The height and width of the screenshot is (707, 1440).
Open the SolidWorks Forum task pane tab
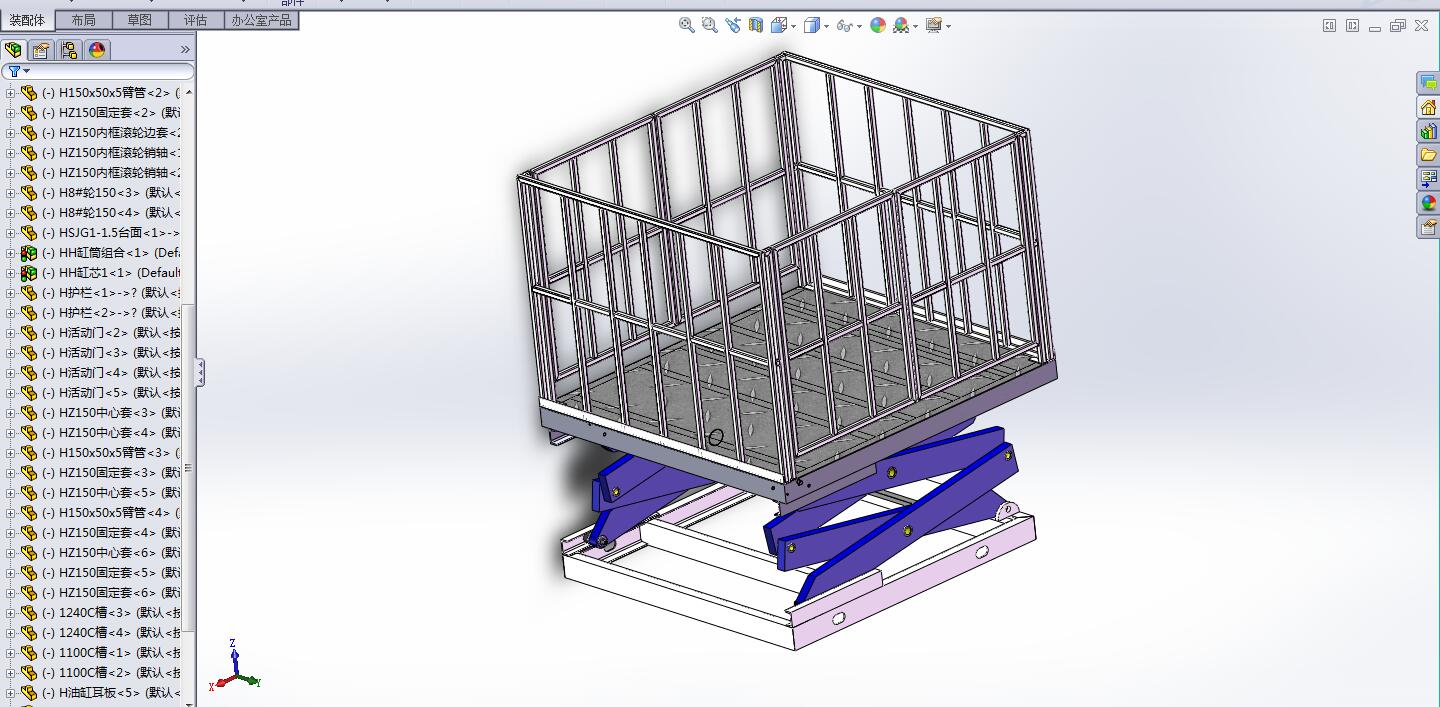1428,83
